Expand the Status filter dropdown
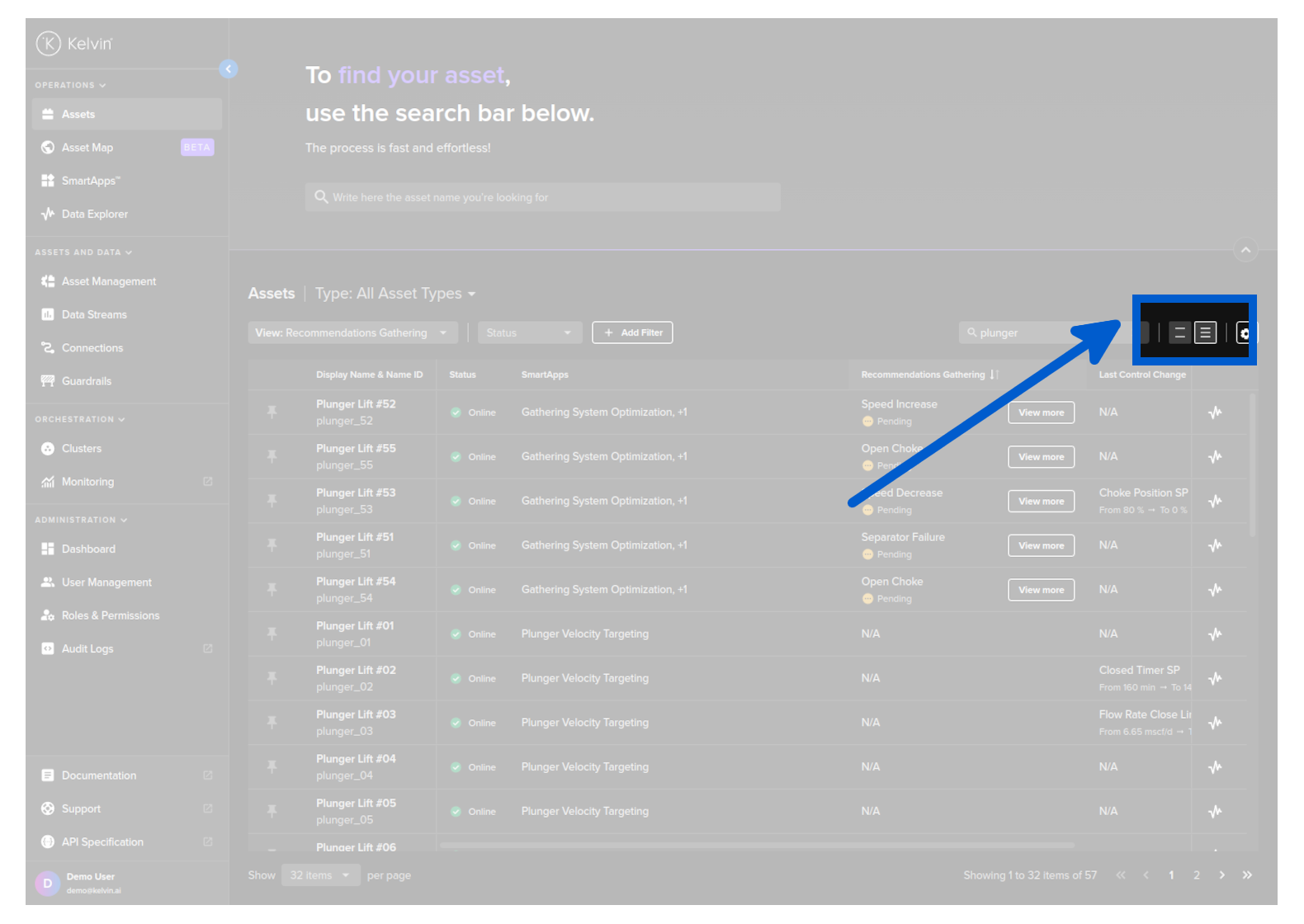The width and height of the screenshot is (1304, 924). (x=529, y=333)
